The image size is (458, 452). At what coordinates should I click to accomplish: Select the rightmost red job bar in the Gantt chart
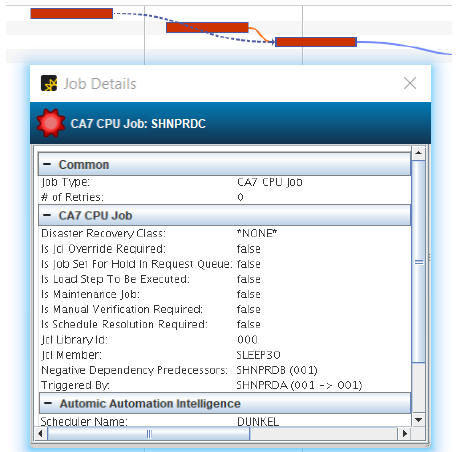[x=316, y=42]
